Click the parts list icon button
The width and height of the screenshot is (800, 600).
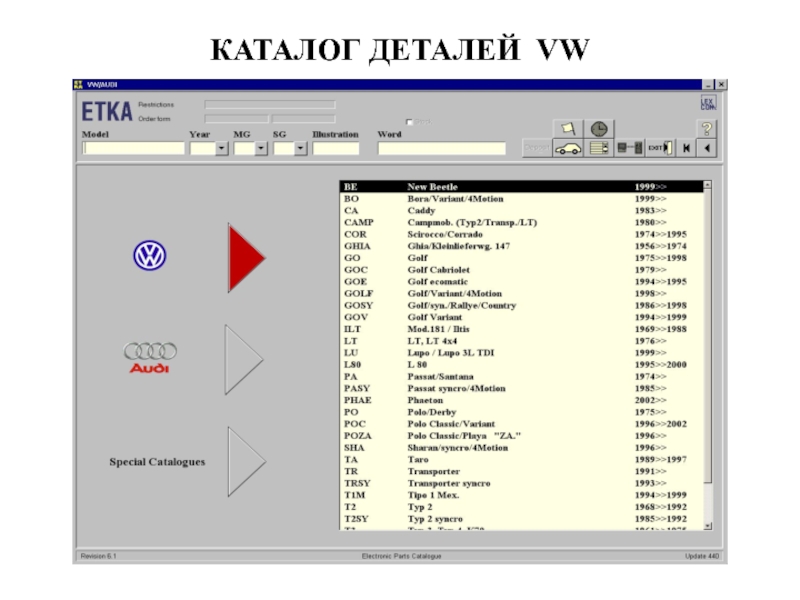598,148
